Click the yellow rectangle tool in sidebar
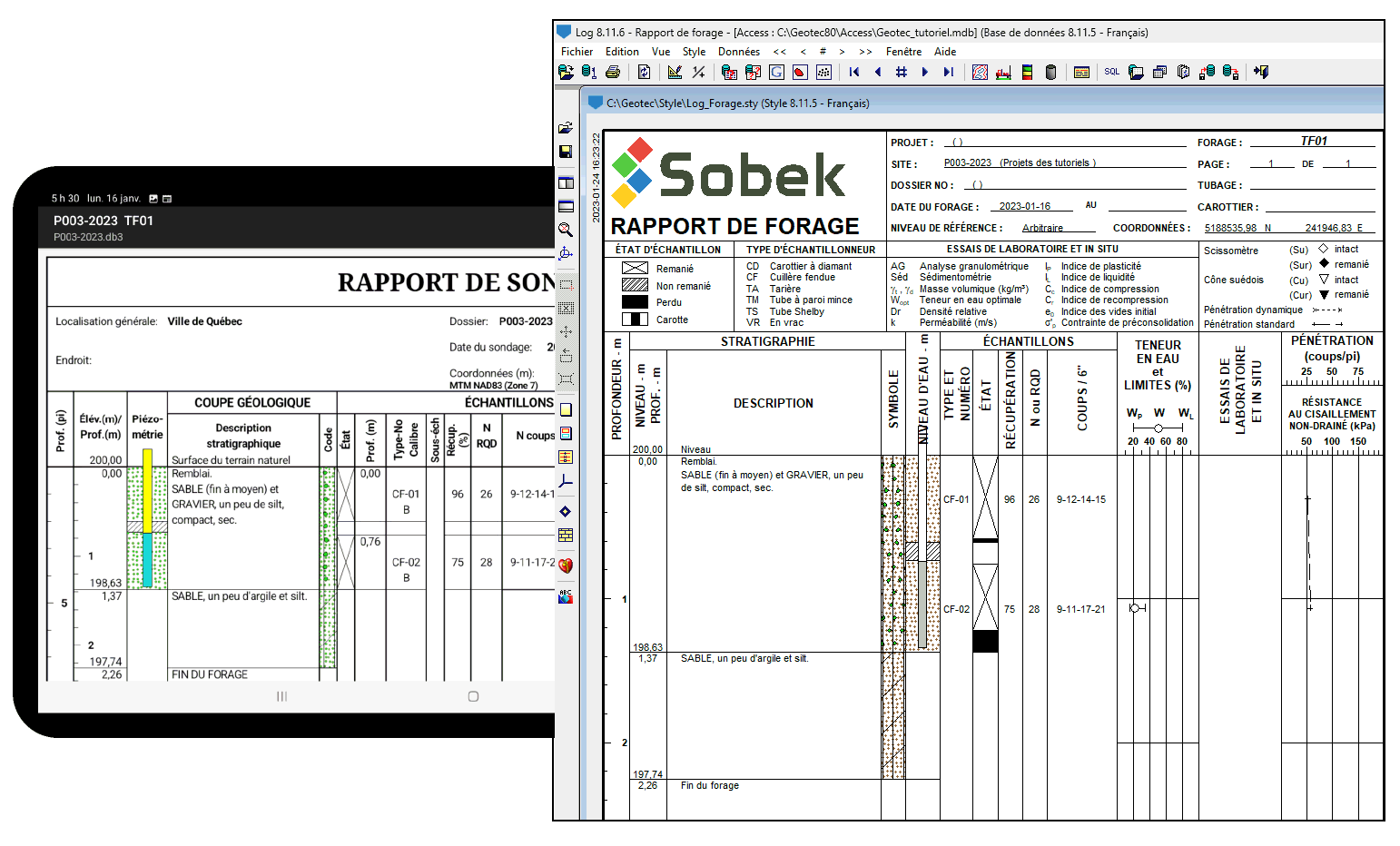 pos(566,409)
